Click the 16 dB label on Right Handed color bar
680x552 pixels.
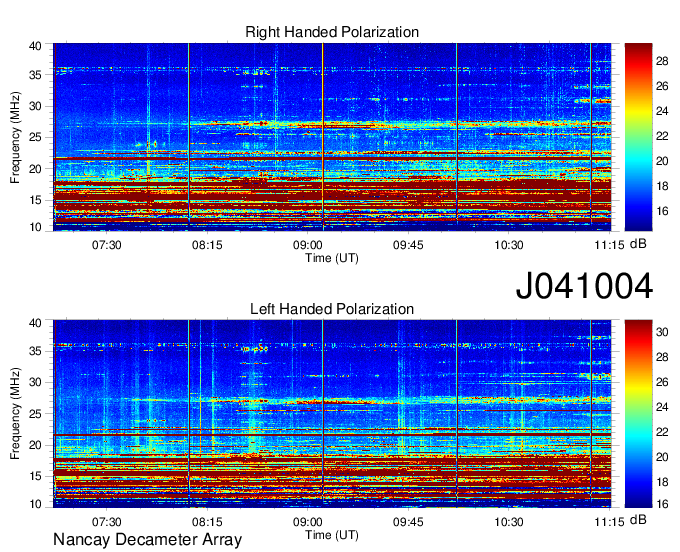click(x=662, y=211)
